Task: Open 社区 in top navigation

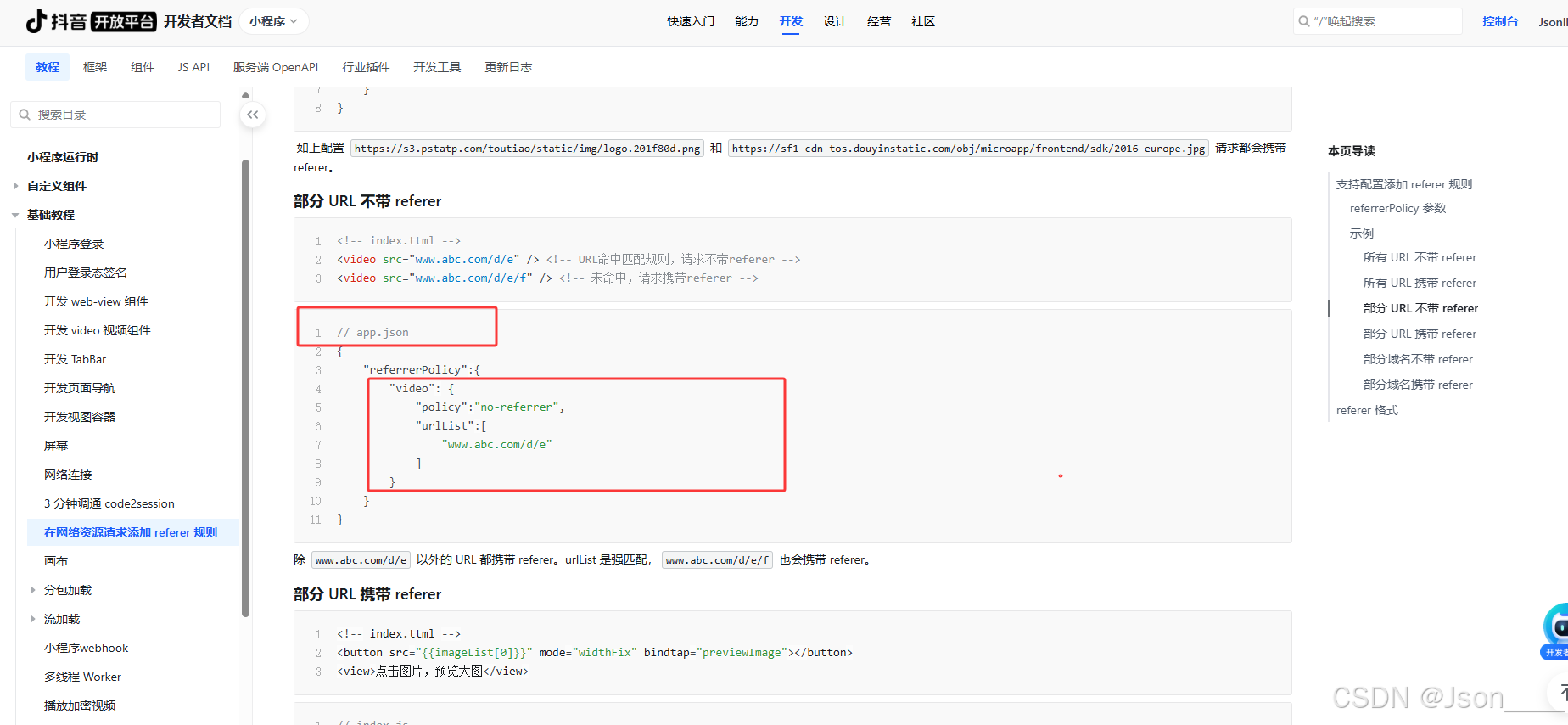Action: tap(923, 21)
